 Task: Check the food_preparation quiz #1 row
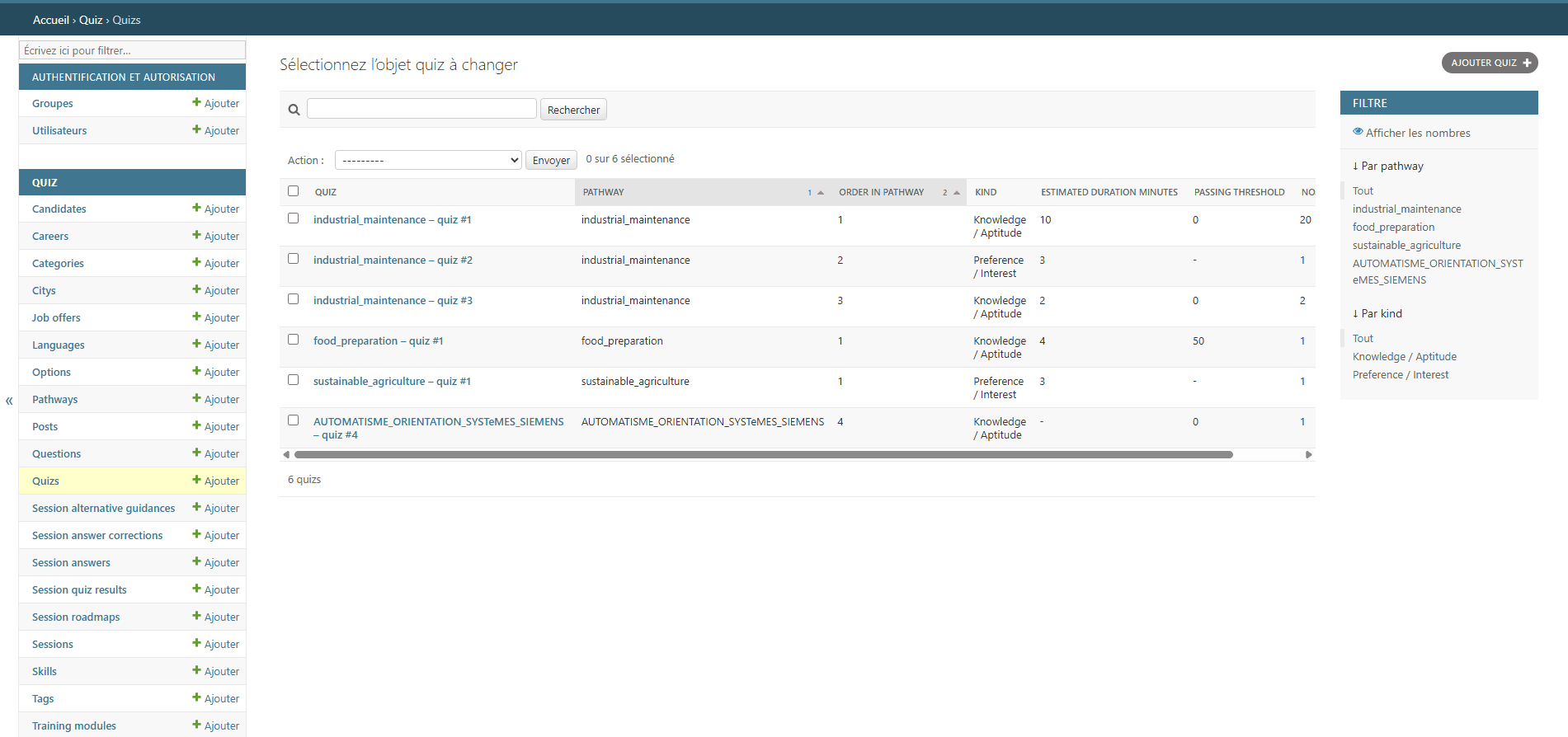coord(293,340)
